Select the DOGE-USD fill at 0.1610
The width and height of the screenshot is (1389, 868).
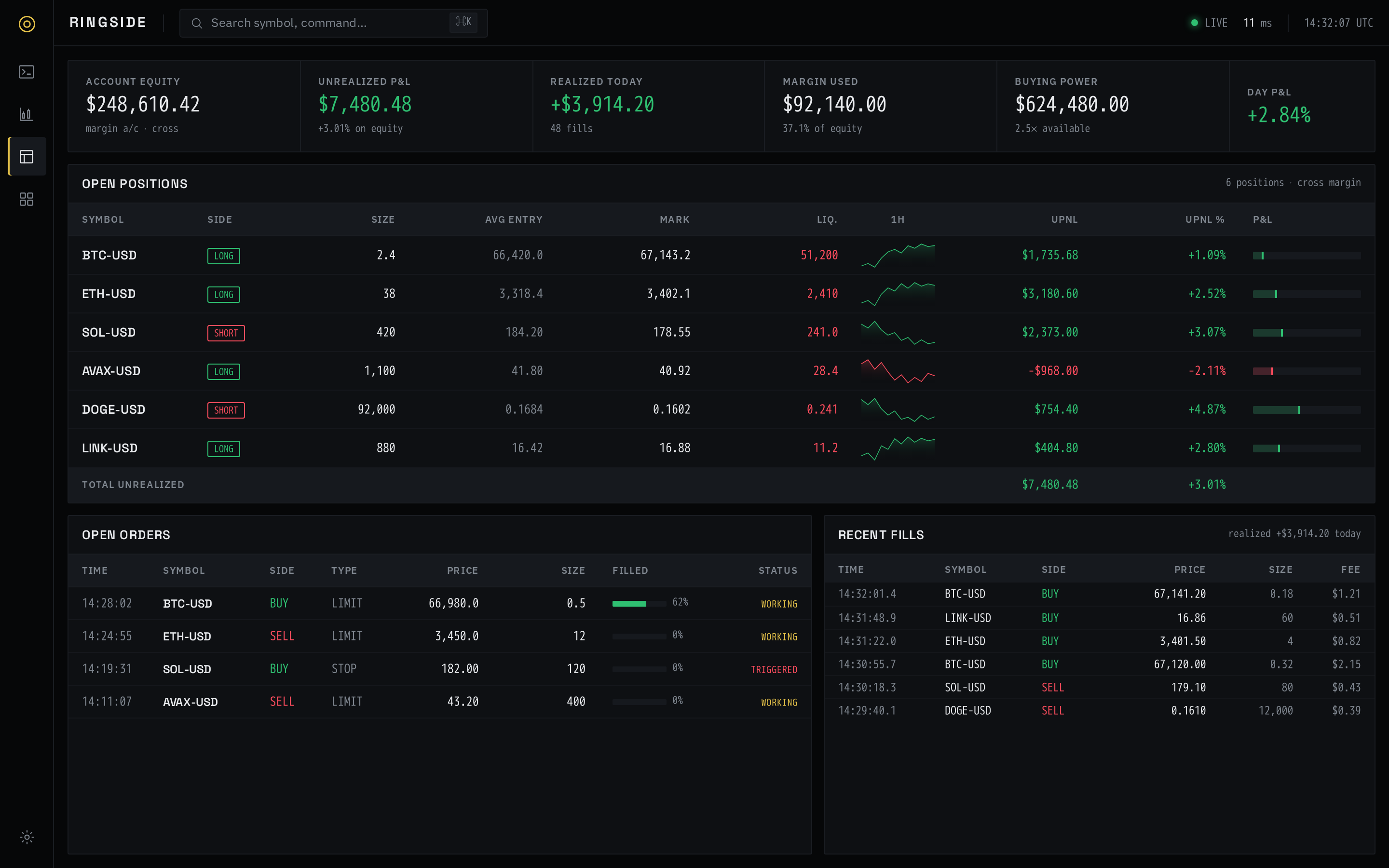click(x=1099, y=711)
